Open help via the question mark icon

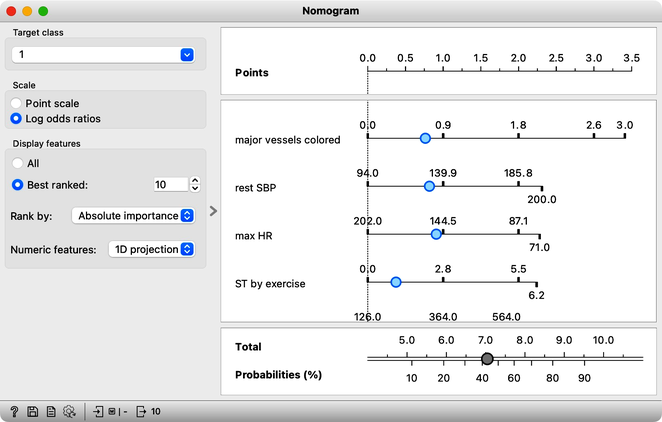(x=14, y=411)
